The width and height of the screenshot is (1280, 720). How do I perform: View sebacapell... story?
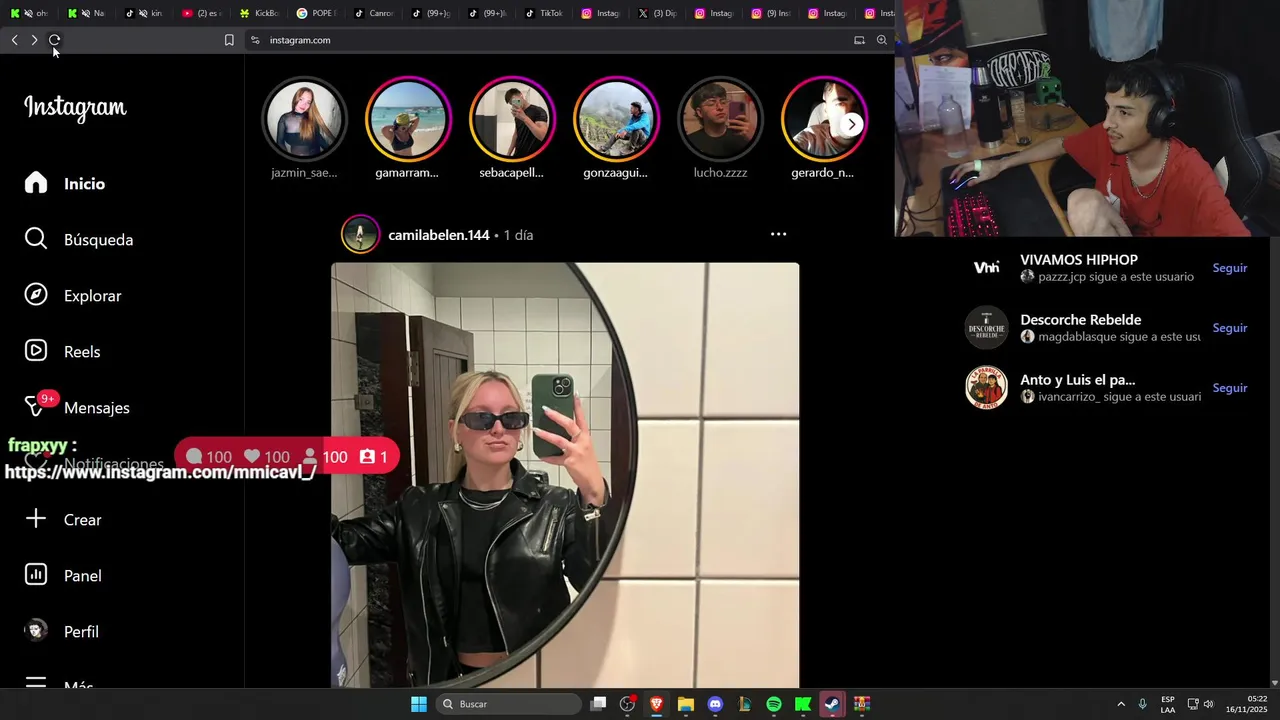pos(511,119)
